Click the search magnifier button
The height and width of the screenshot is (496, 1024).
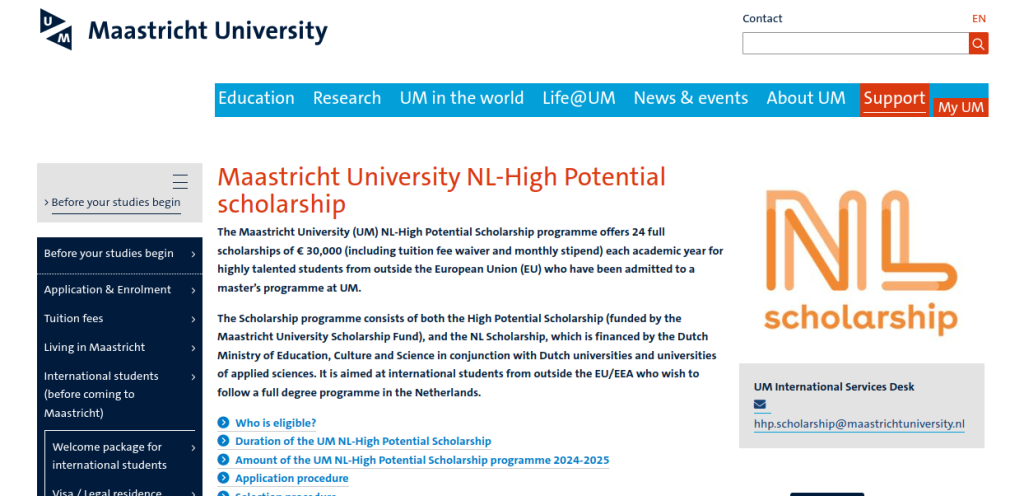coord(978,44)
